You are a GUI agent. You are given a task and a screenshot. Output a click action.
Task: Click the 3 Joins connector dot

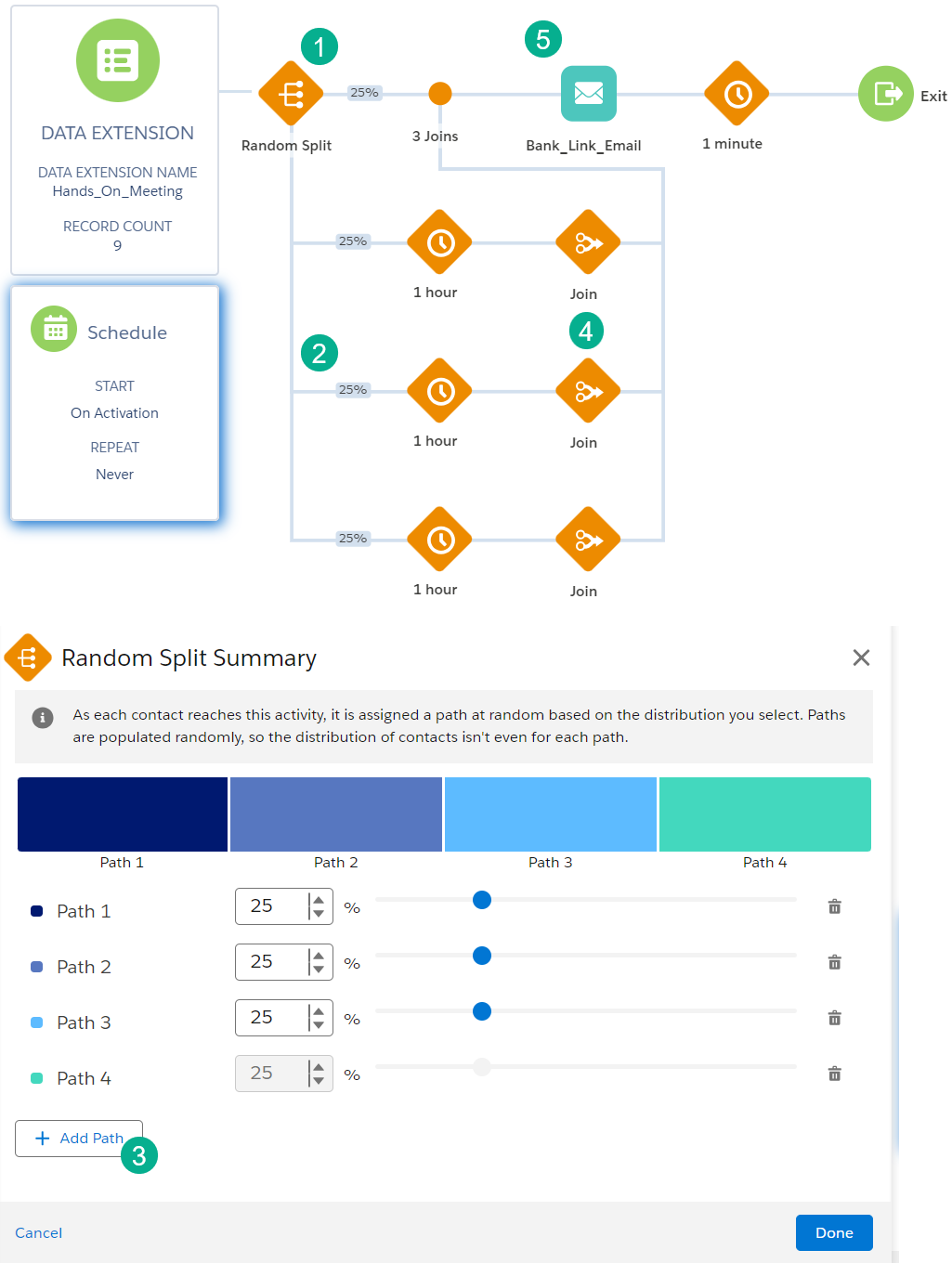point(438,93)
